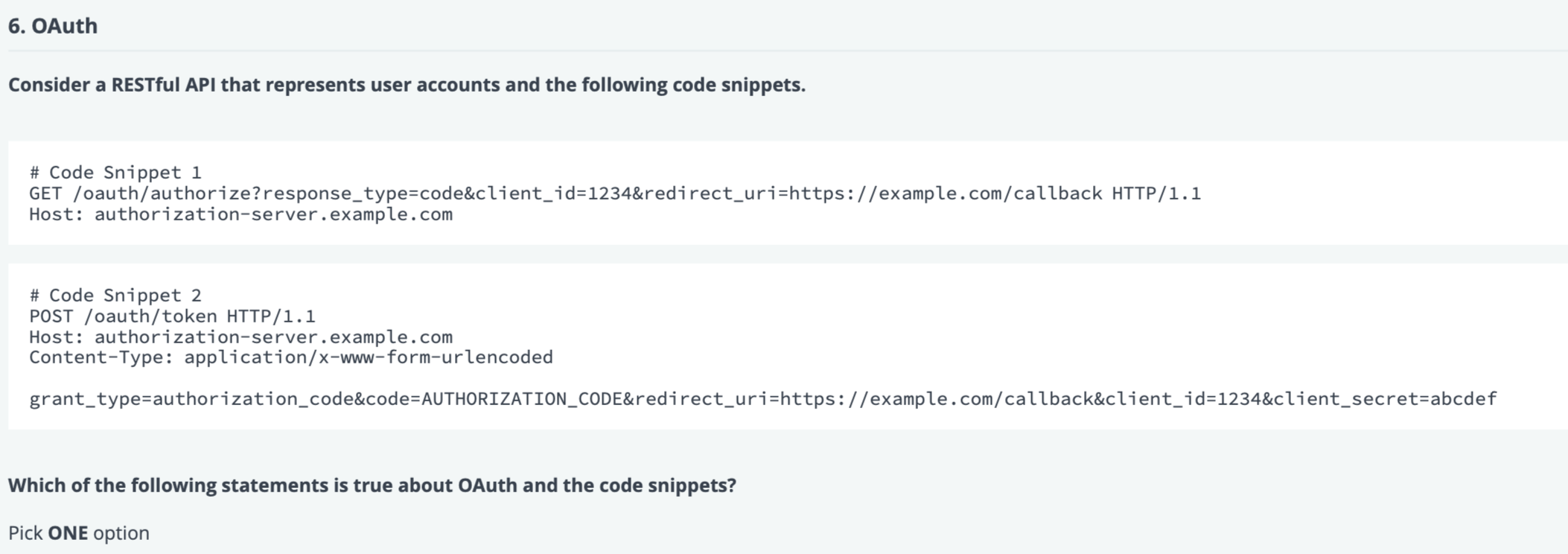Click grant_type=authorization_code in the request body

191,399
